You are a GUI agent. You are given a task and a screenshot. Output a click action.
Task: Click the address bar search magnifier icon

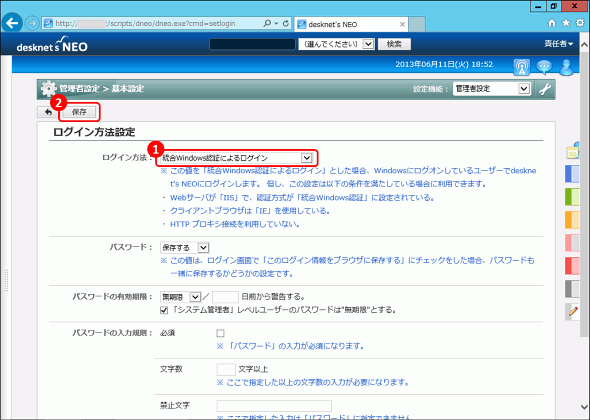(267, 23)
